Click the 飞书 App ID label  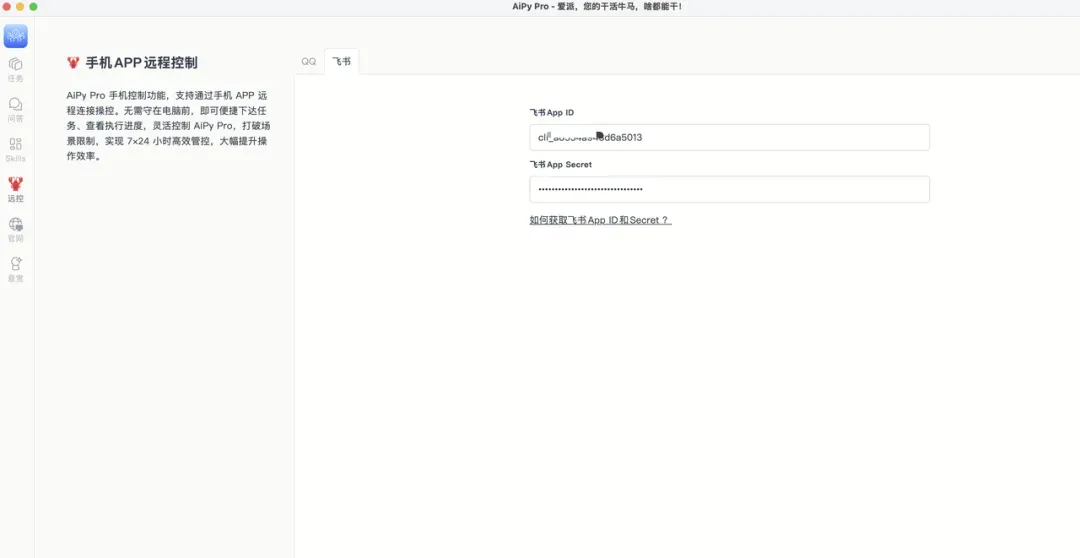coord(552,112)
